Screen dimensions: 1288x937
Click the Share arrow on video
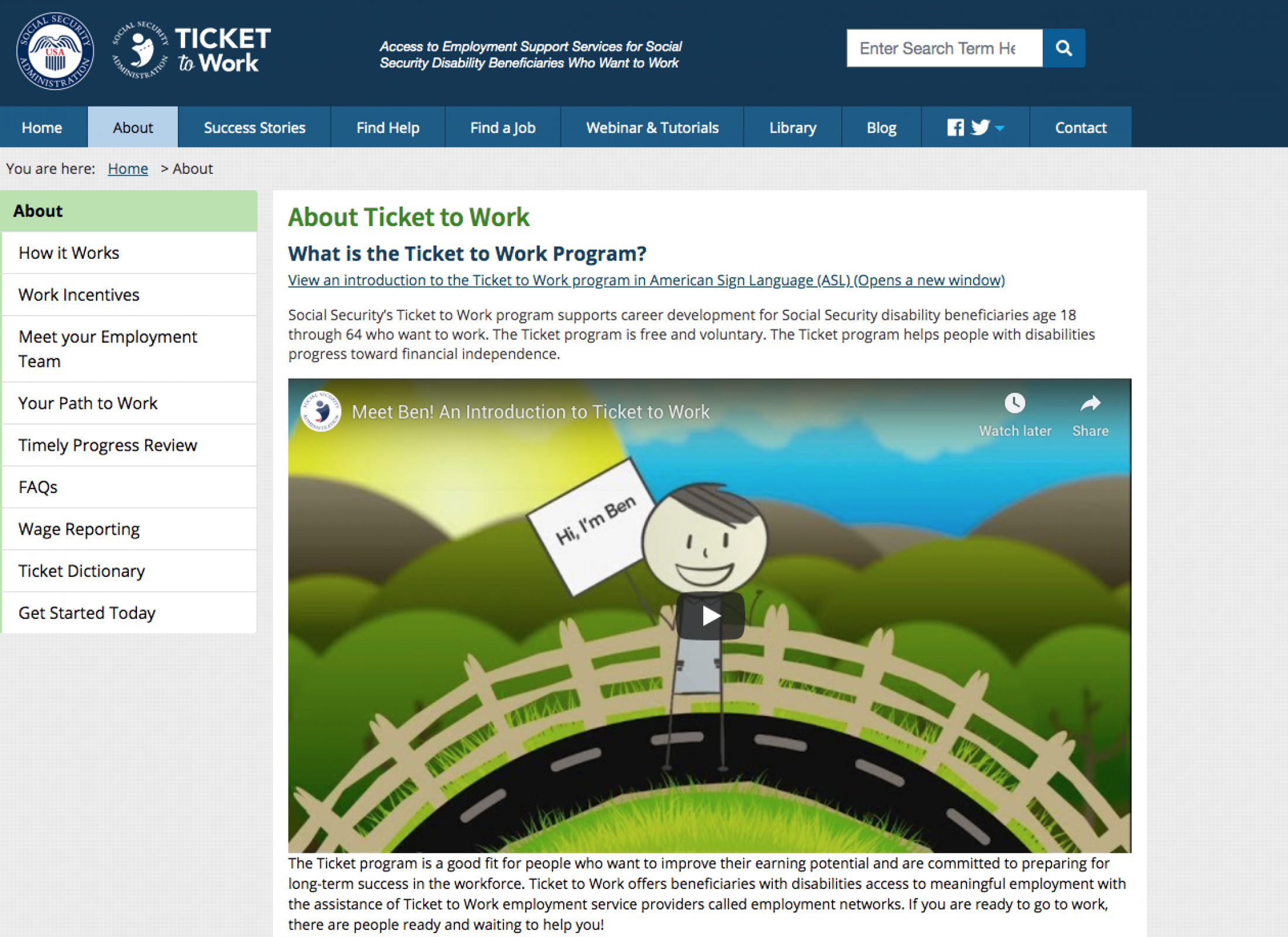tap(1090, 403)
